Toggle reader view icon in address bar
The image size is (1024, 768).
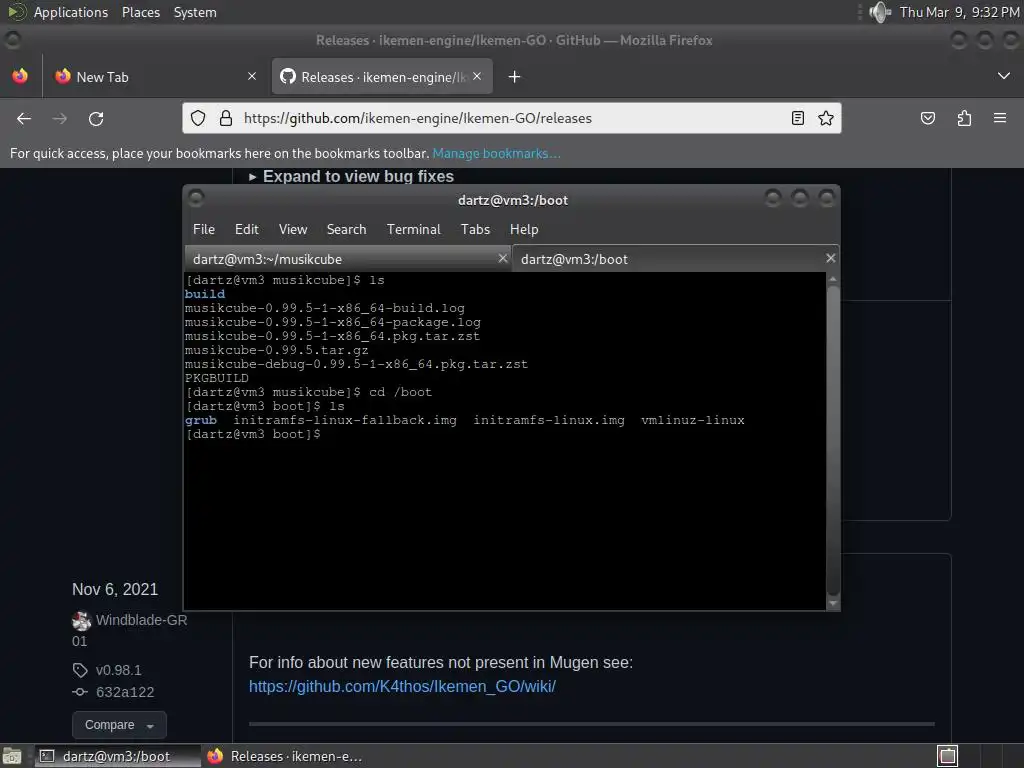(x=797, y=118)
